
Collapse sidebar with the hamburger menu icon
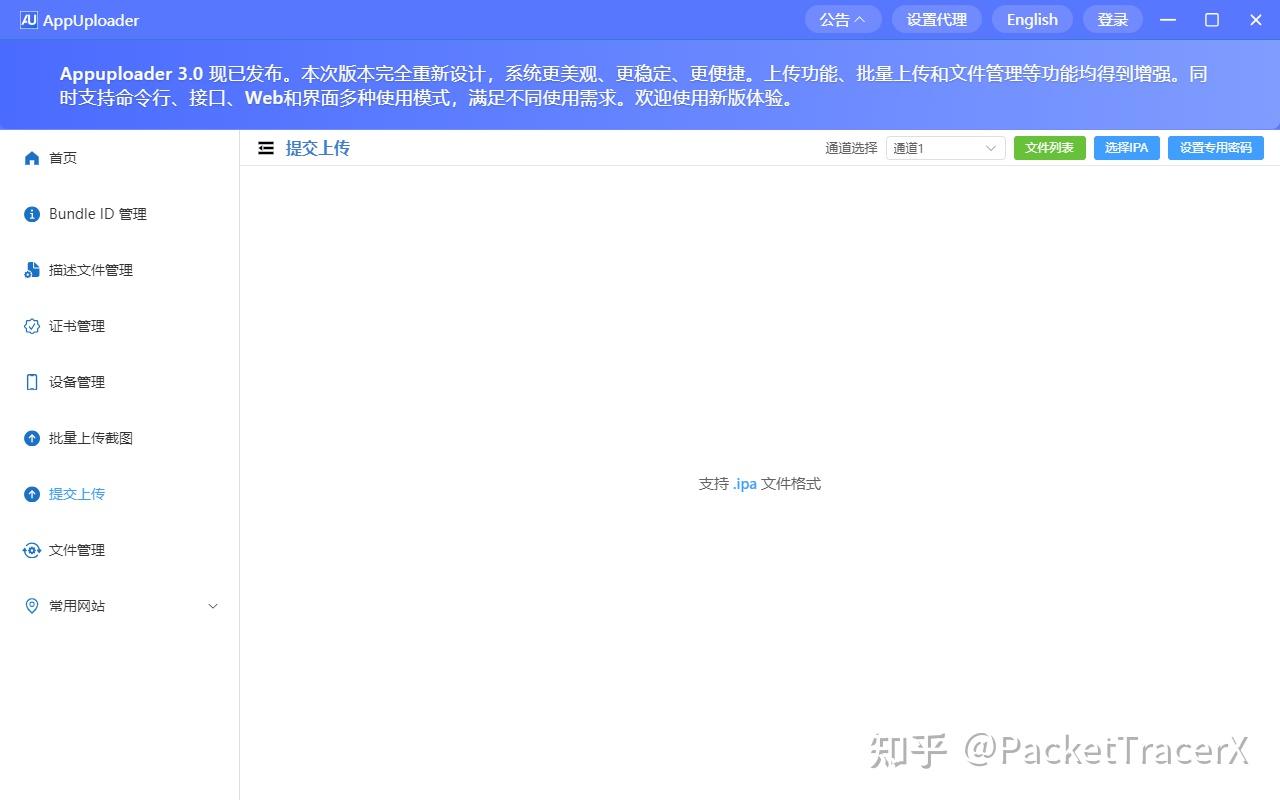click(266, 148)
